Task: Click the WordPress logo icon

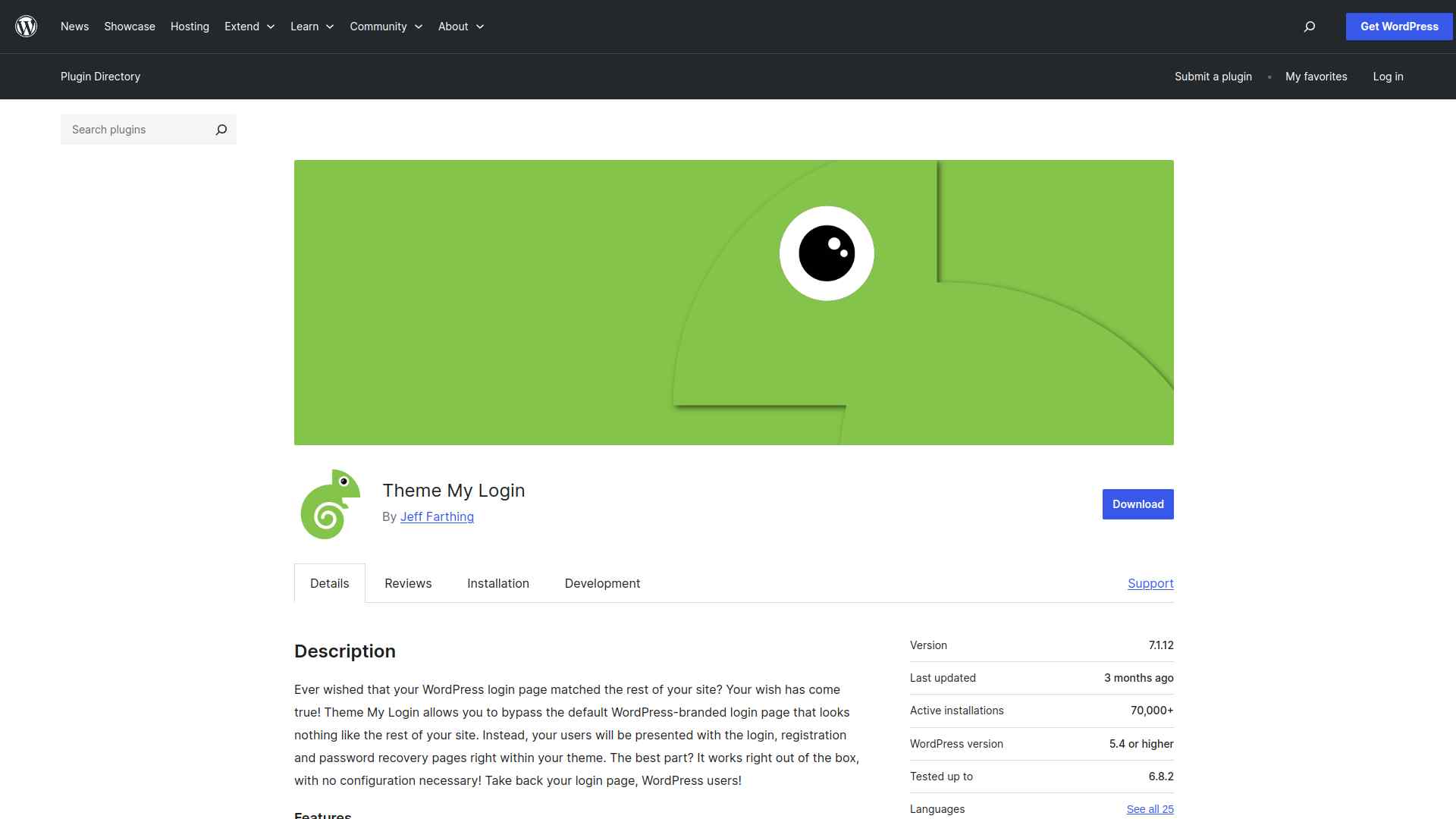Action: (x=27, y=27)
